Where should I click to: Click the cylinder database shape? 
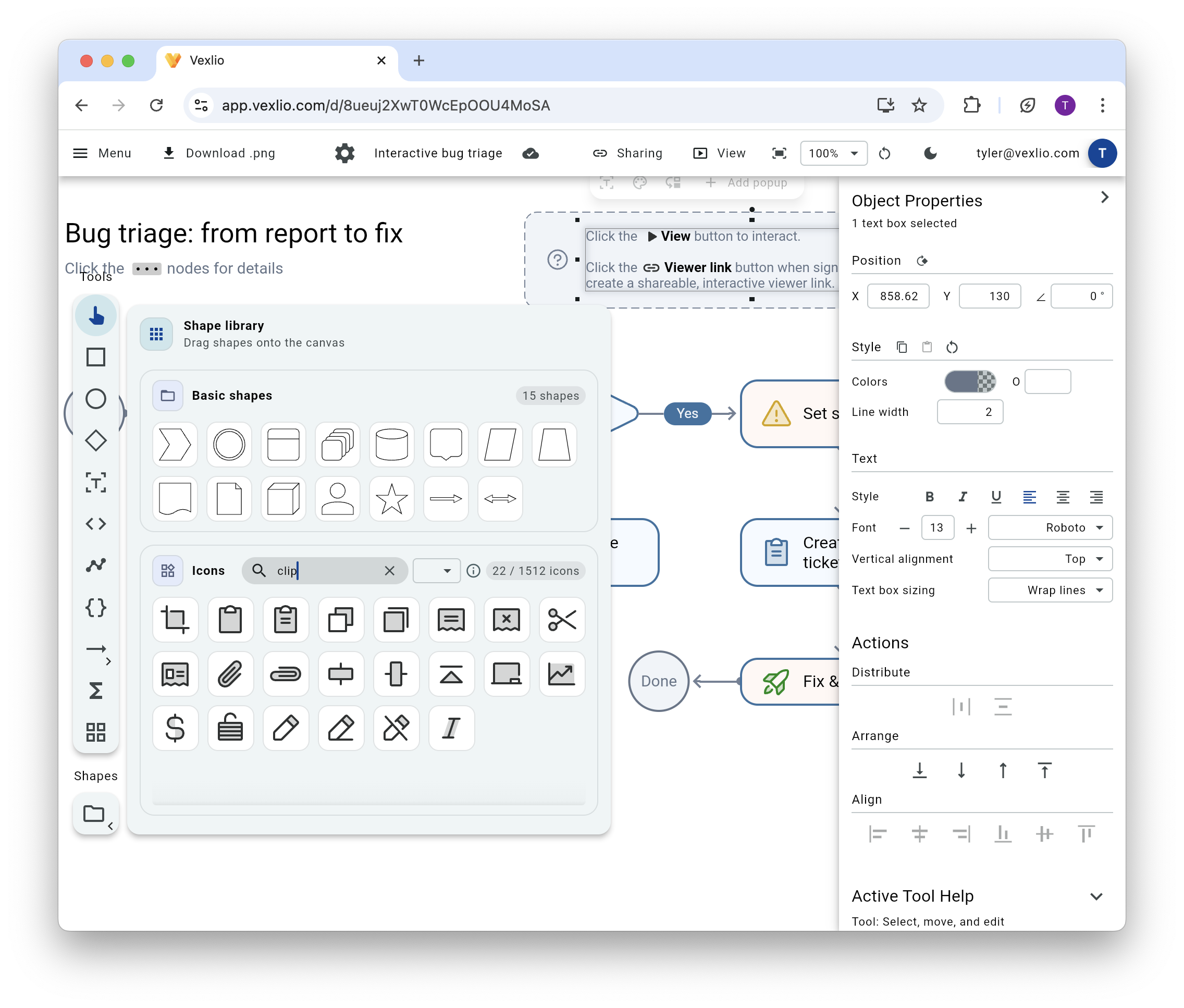click(x=391, y=445)
